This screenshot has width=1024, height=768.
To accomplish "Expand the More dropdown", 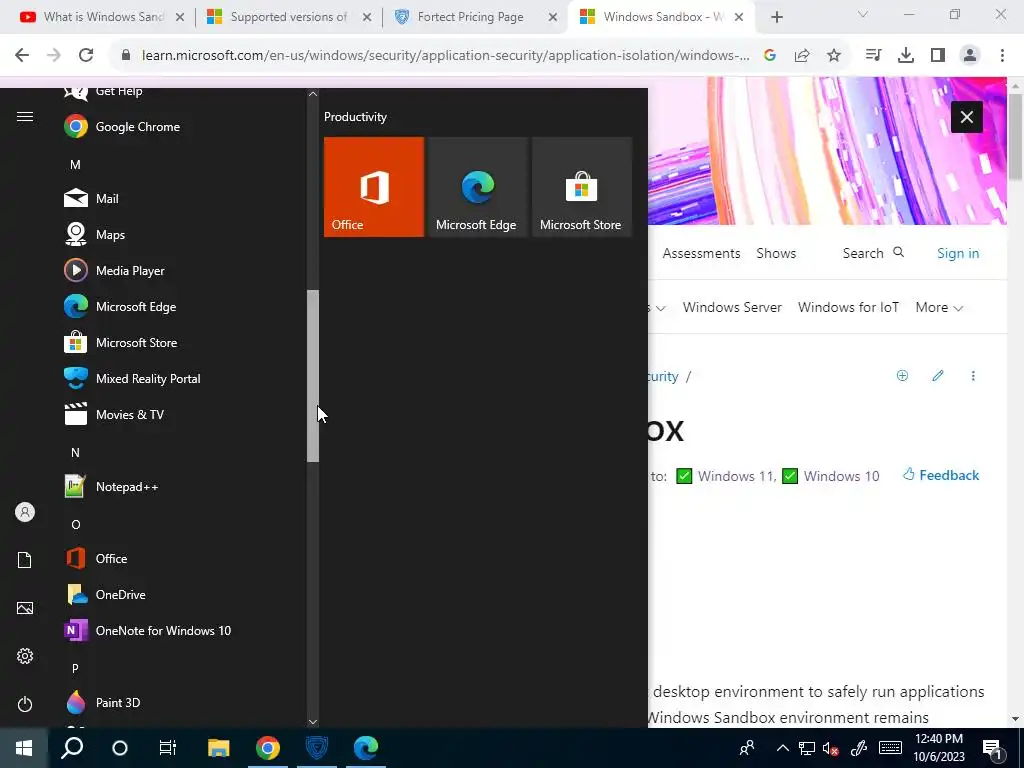I will [x=939, y=308].
